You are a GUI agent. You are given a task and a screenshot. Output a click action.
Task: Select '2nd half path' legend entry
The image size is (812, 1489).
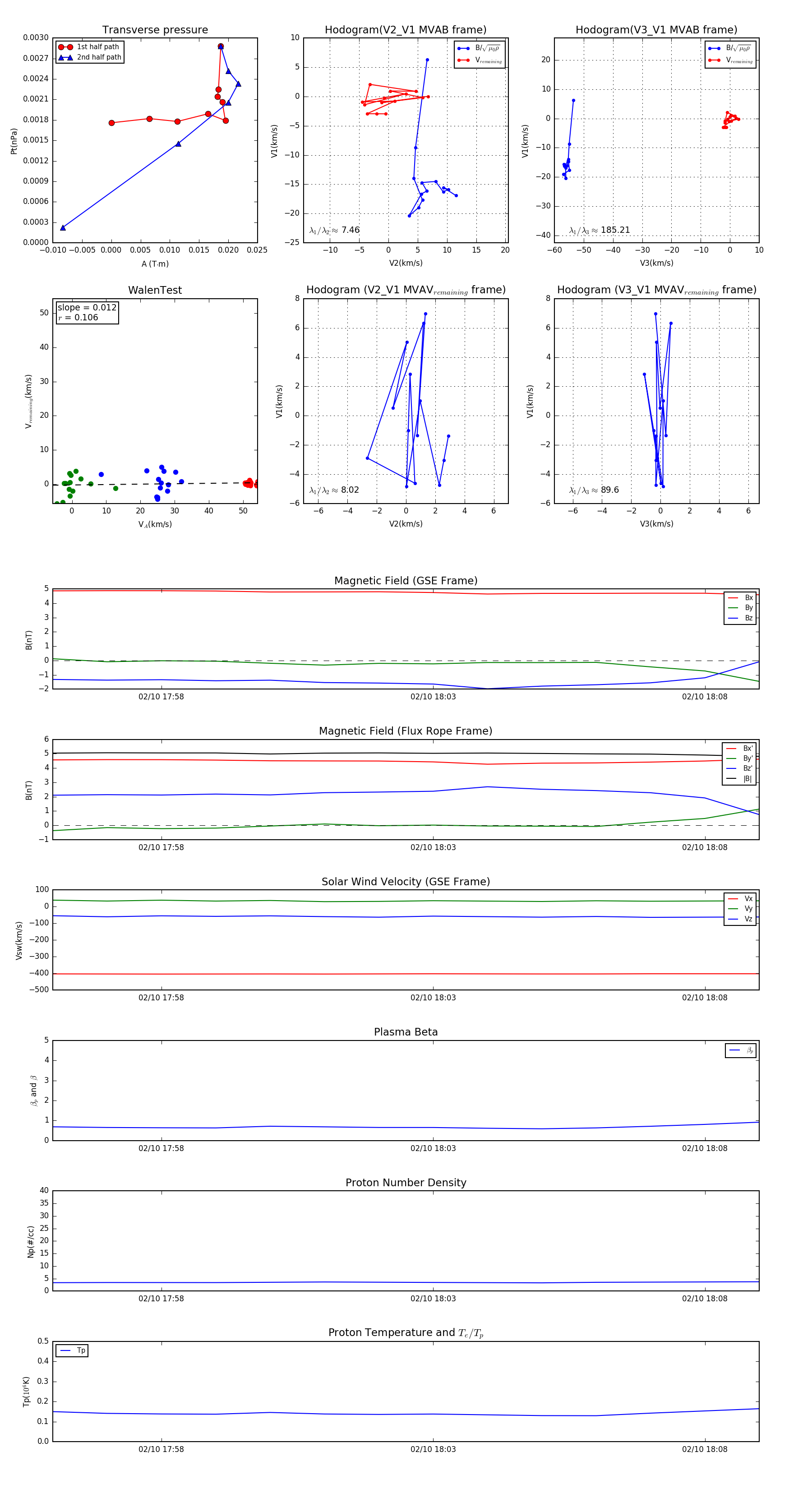(90, 57)
